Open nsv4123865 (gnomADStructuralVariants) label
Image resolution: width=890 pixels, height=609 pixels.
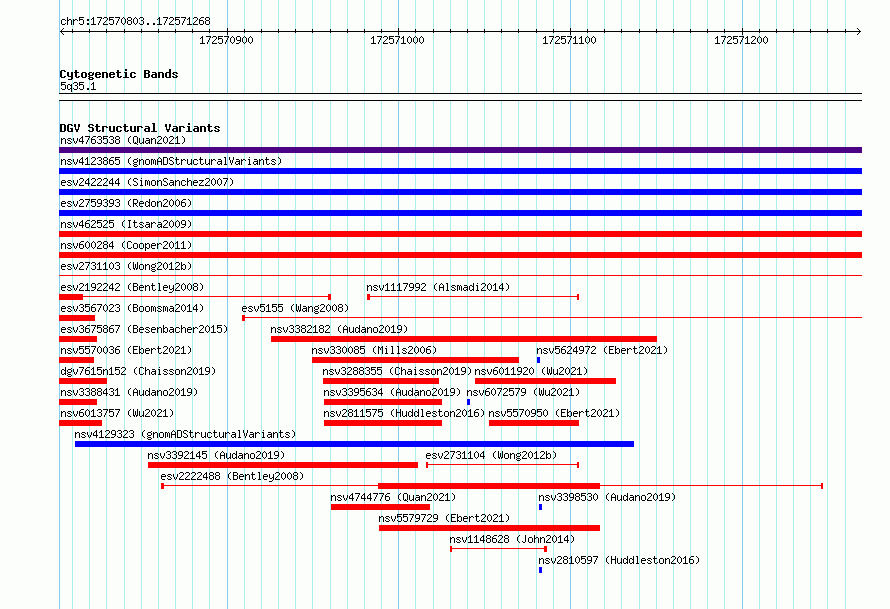click(x=171, y=161)
